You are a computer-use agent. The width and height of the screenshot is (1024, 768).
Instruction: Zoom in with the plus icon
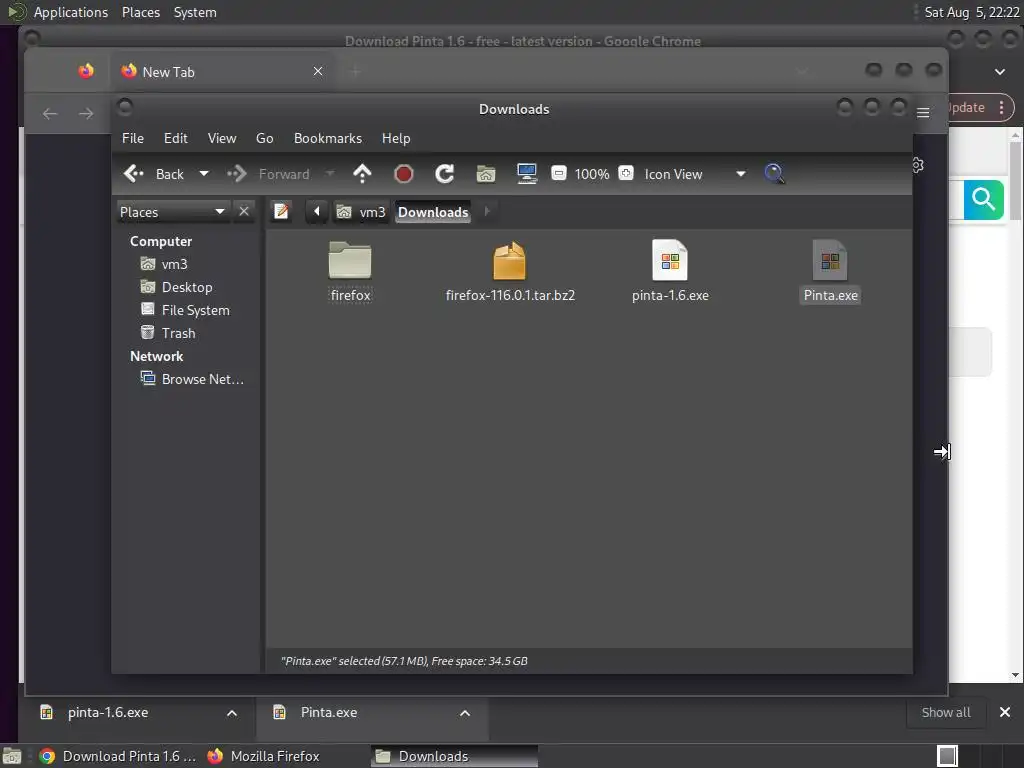pyautogui.click(x=626, y=173)
